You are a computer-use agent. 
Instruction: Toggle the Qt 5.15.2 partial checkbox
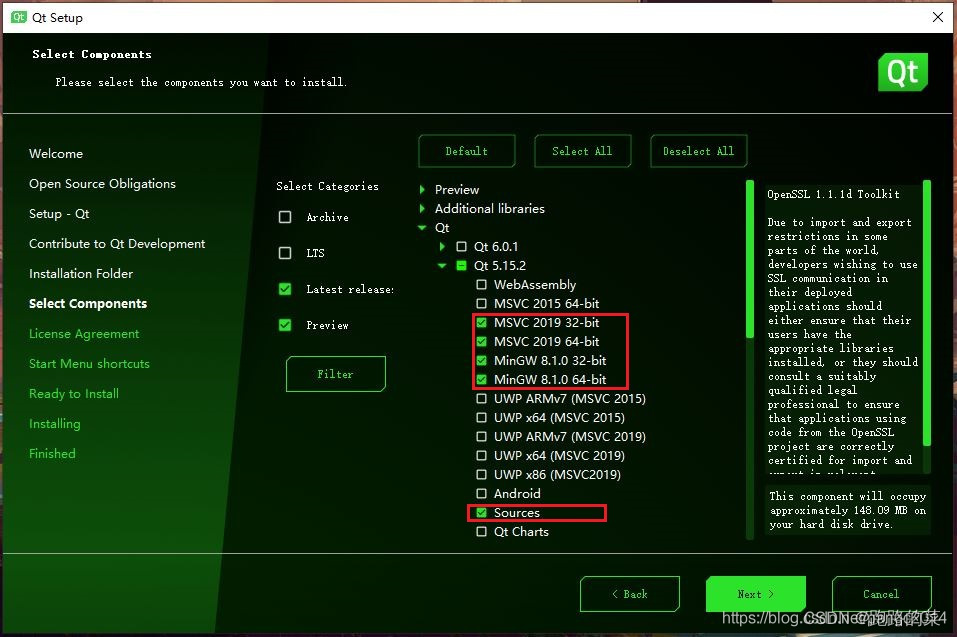coord(461,265)
